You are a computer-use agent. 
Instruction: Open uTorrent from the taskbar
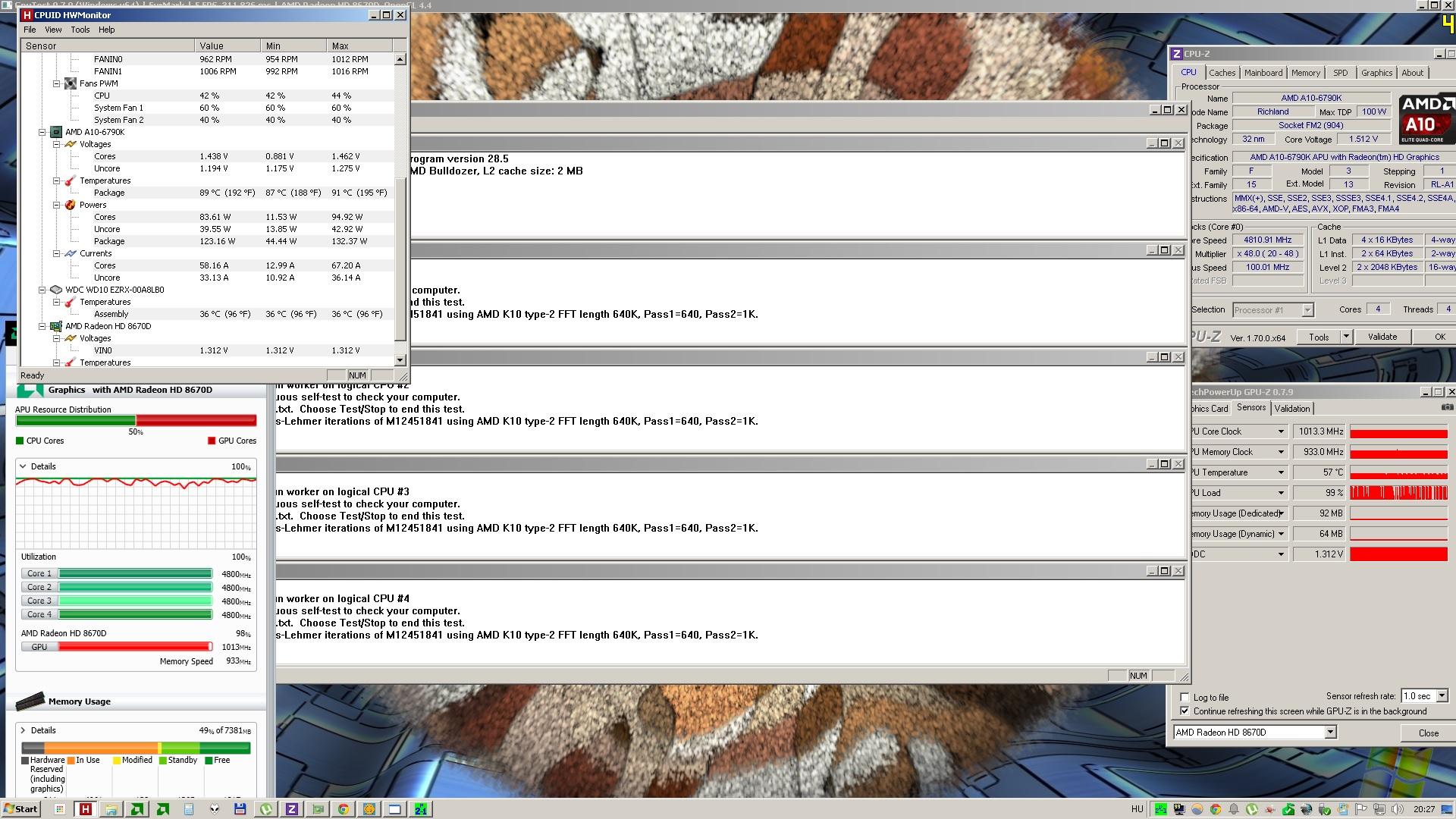pyautogui.click(x=266, y=809)
